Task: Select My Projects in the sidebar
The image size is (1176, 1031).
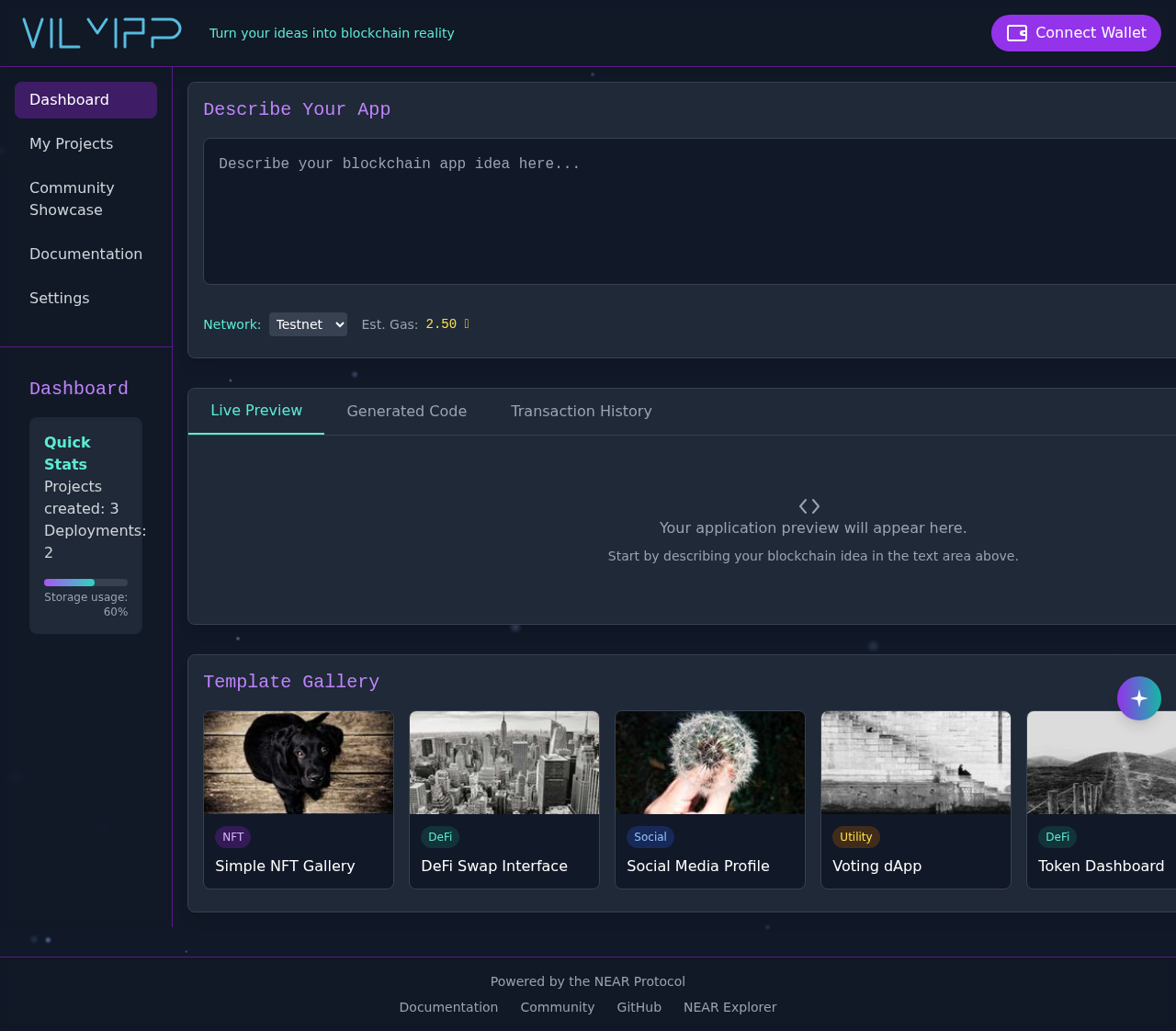Action: point(71,143)
